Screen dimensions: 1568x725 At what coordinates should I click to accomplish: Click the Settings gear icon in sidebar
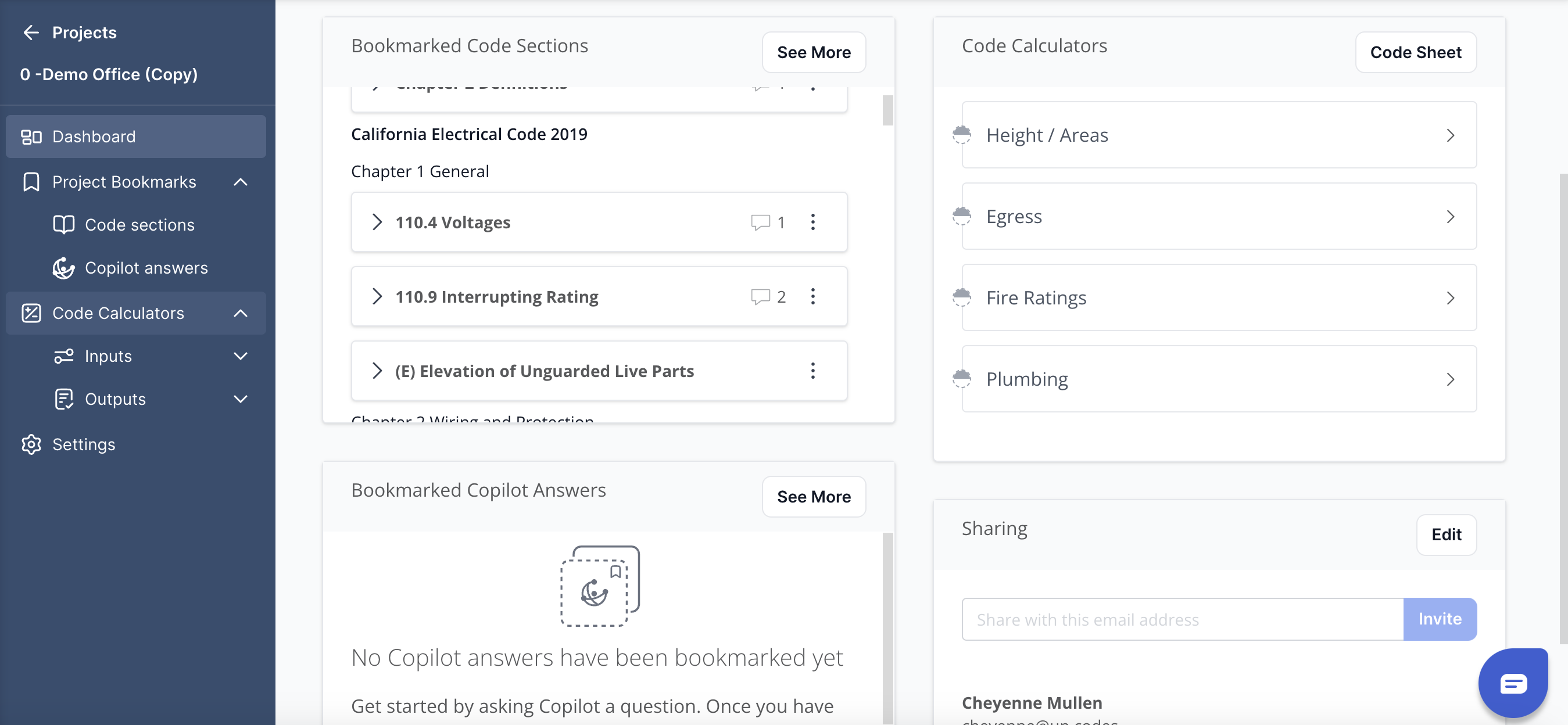(x=31, y=444)
